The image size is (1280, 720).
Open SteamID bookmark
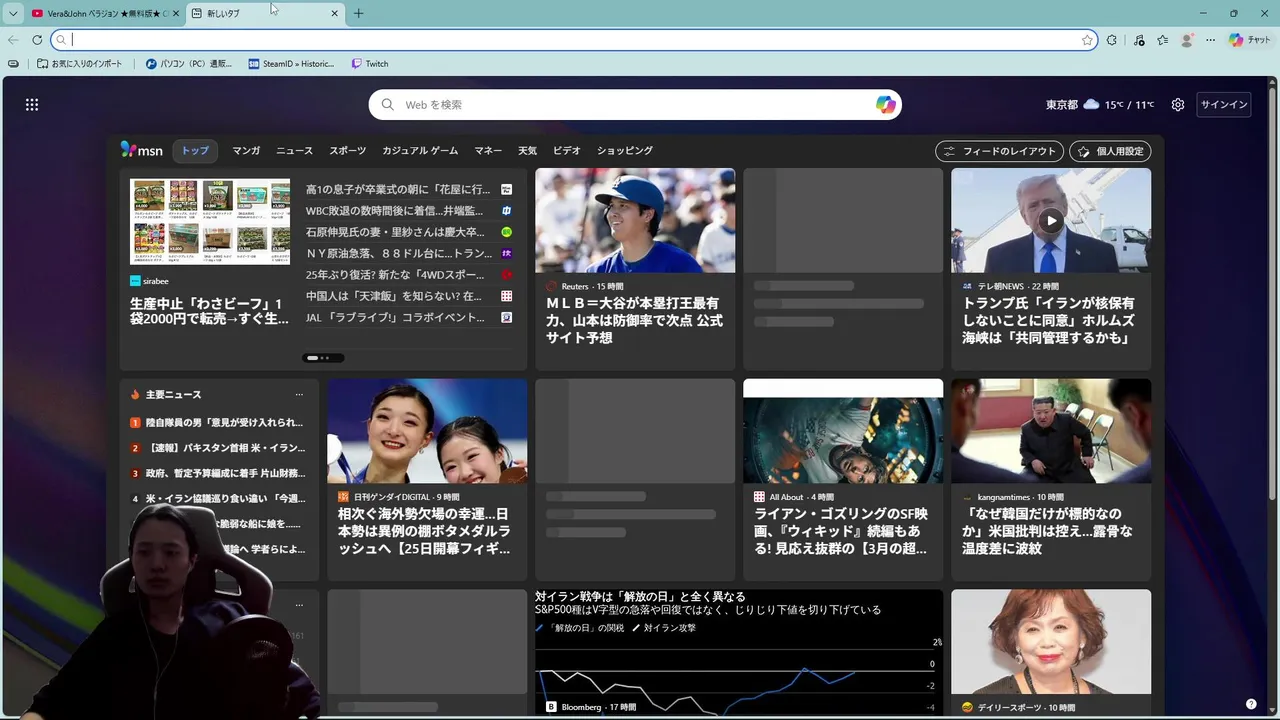pos(292,64)
